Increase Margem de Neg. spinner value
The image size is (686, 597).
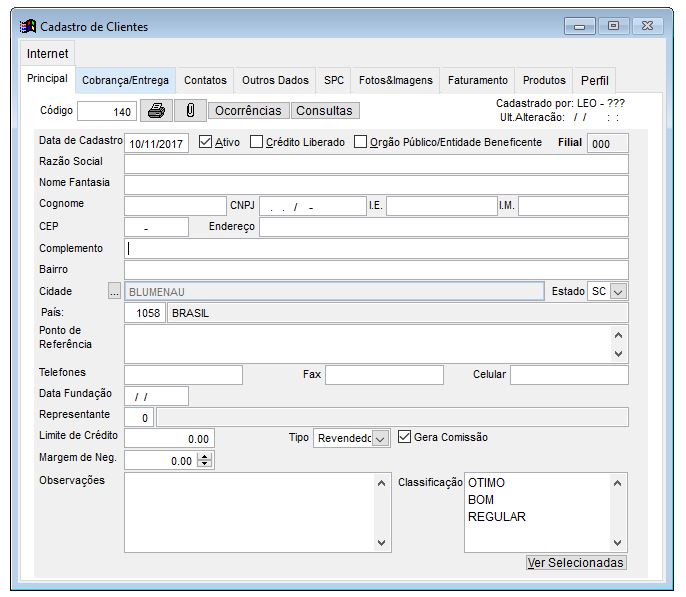click(204, 456)
